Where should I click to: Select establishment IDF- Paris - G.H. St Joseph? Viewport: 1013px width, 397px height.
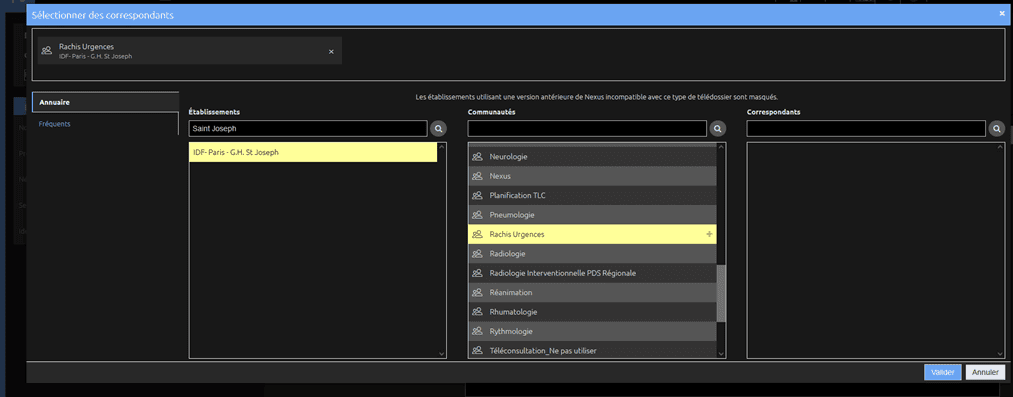313,152
